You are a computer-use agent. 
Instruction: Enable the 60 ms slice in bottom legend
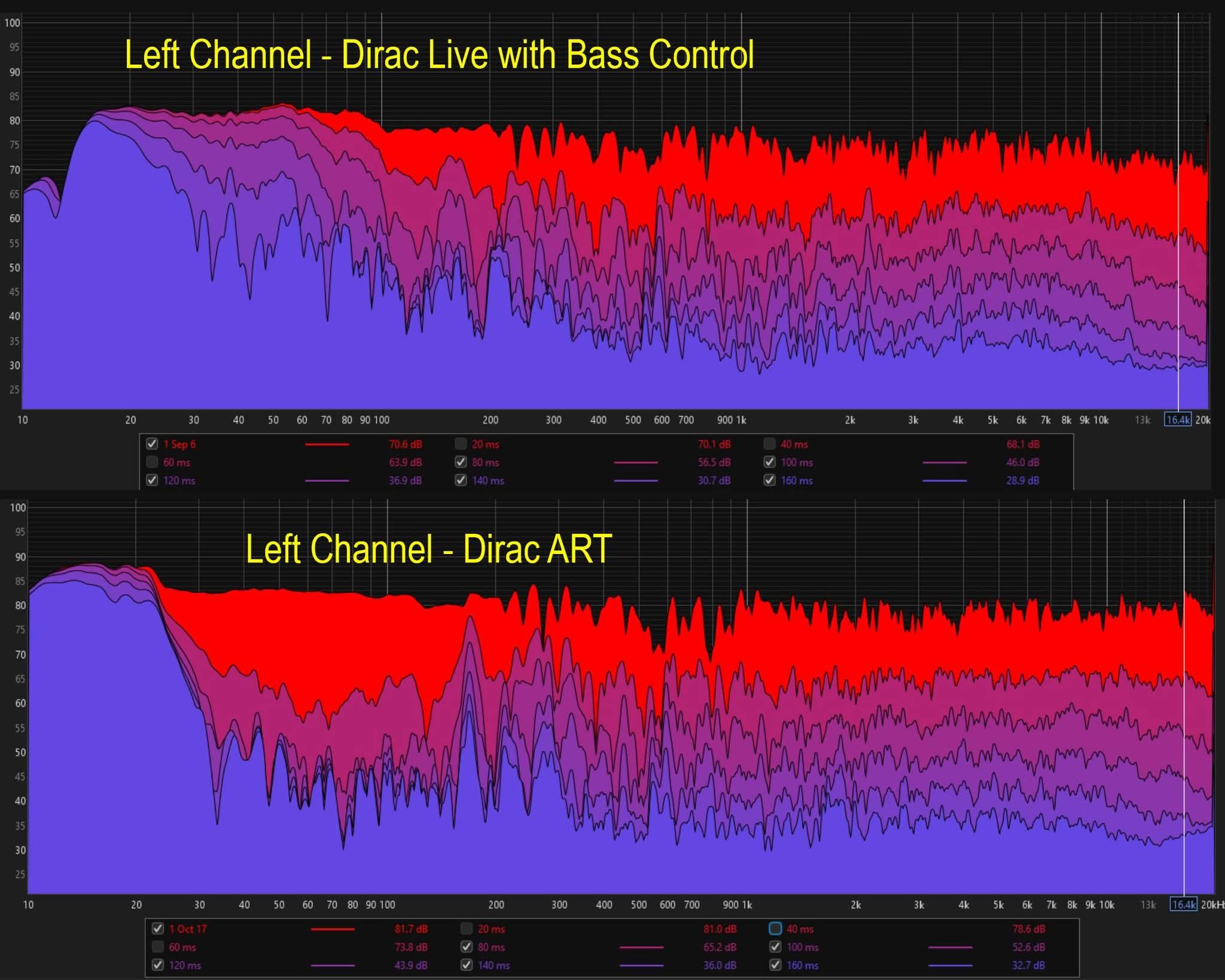click(x=158, y=946)
